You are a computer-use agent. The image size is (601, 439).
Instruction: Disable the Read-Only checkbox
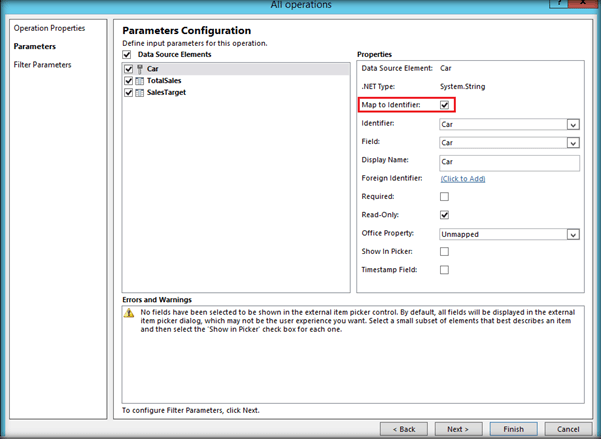click(445, 215)
